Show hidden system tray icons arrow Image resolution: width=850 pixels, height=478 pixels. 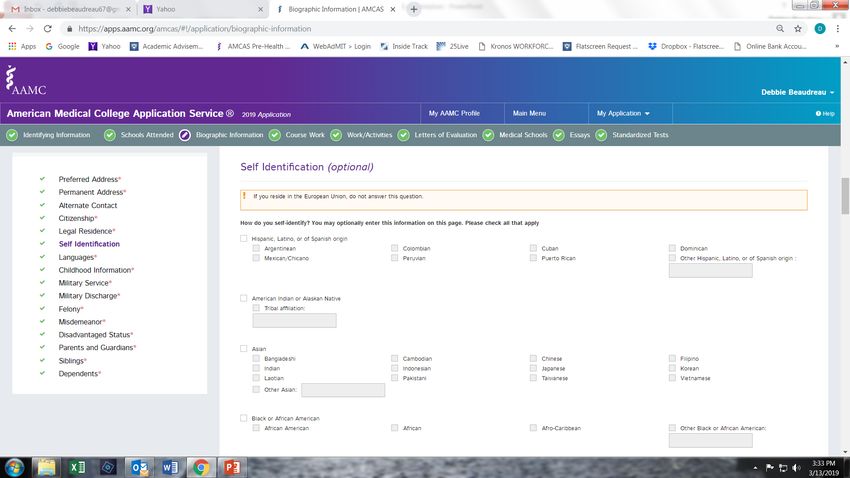click(755, 468)
